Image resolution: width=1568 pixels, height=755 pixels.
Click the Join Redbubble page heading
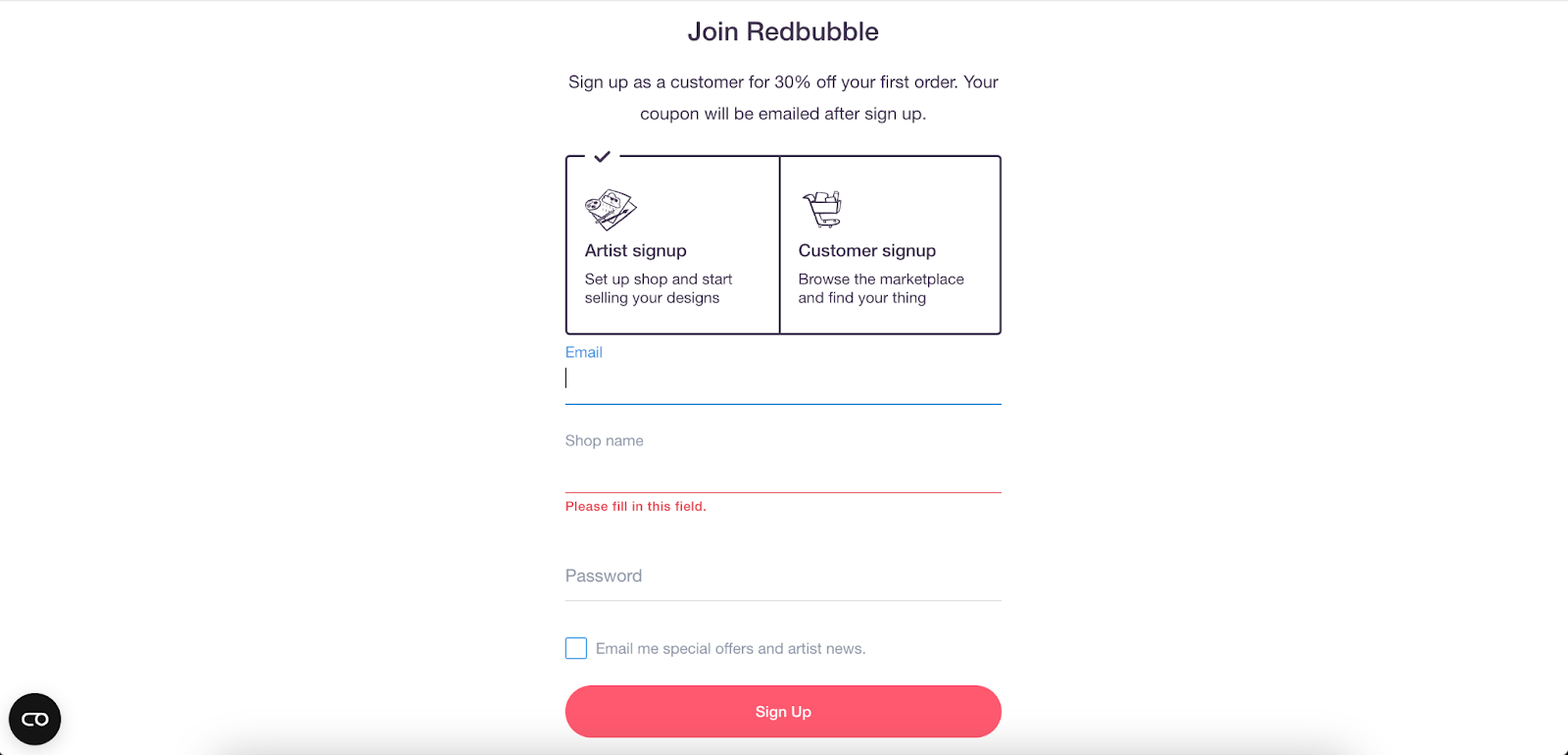point(782,31)
